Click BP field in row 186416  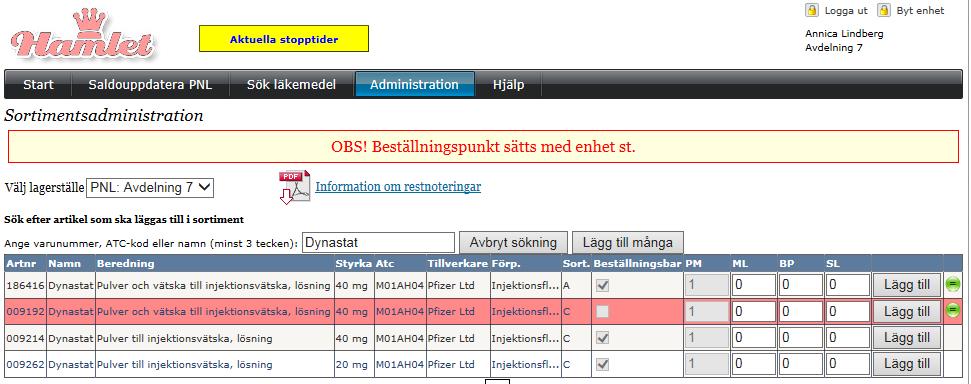(801, 286)
